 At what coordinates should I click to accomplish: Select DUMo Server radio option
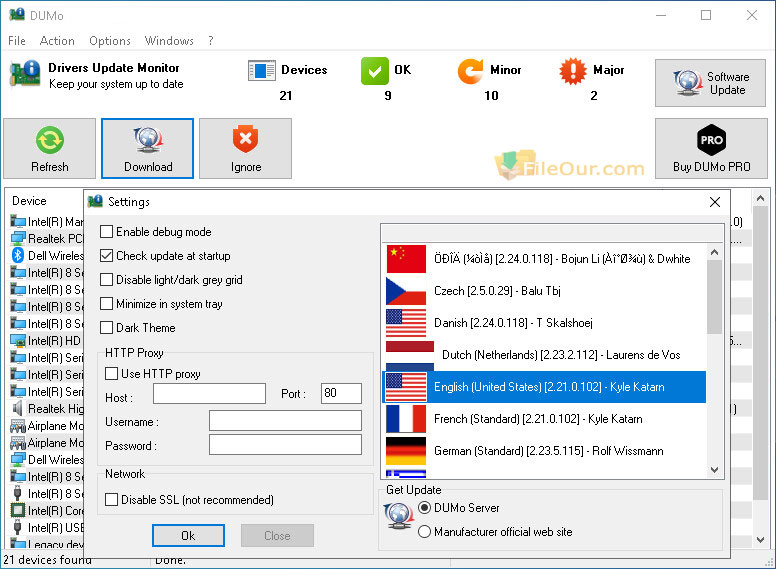(x=424, y=508)
